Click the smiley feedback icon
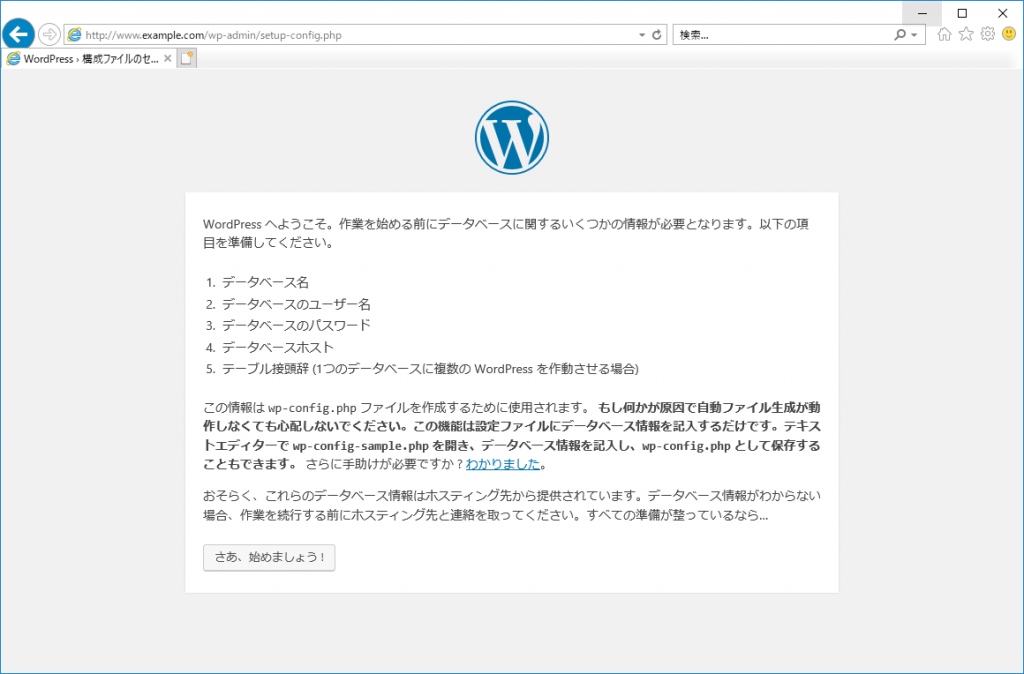Viewport: 1024px width, 674px height. [1009, 34]
